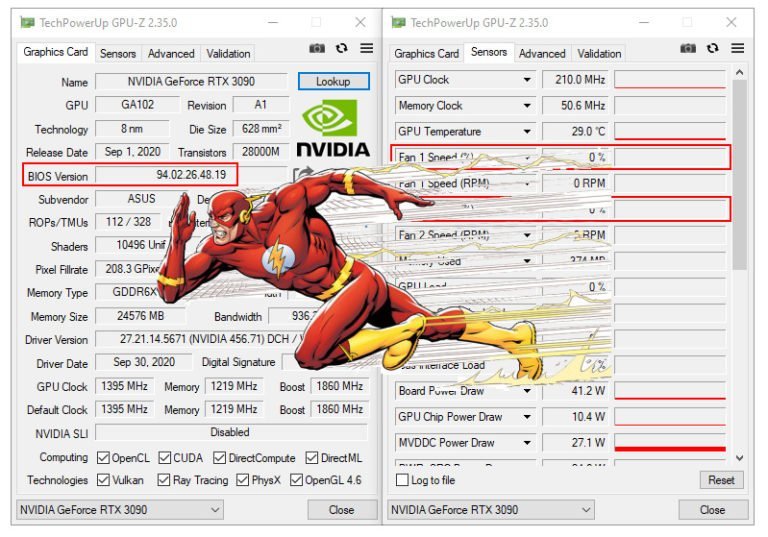Click Memory Size value 24576 MB

(141, 316)
